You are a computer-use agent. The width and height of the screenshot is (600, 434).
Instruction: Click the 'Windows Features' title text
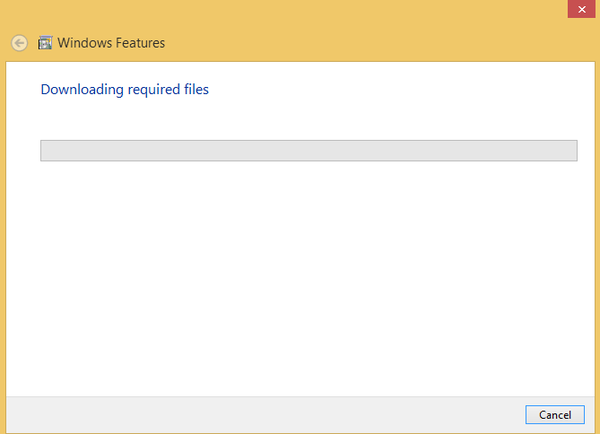[111, 43]
